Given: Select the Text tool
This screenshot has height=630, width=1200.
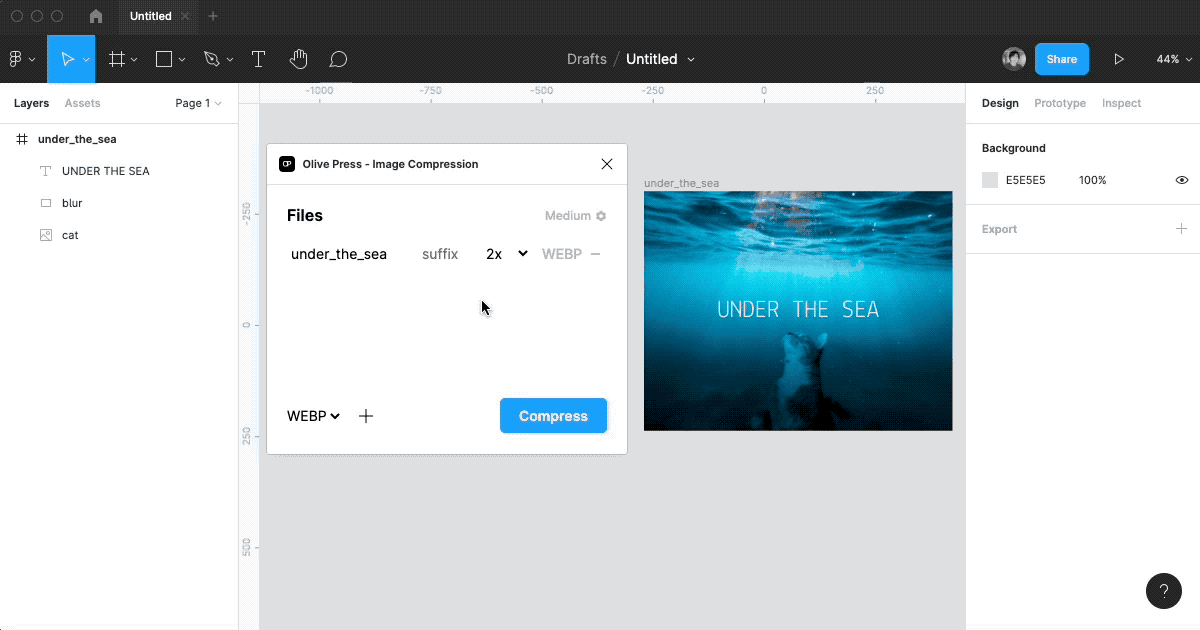Looking at the screenshot, I should (x=258, y=59).
